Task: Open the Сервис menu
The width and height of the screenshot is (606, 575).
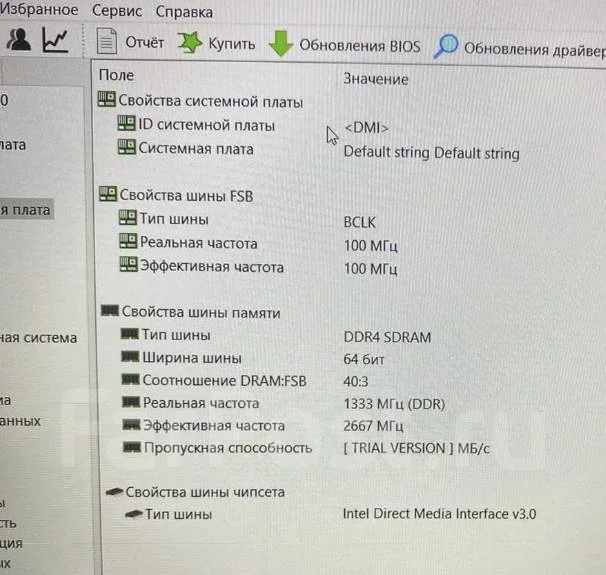Action: click(x=117, y=11)
